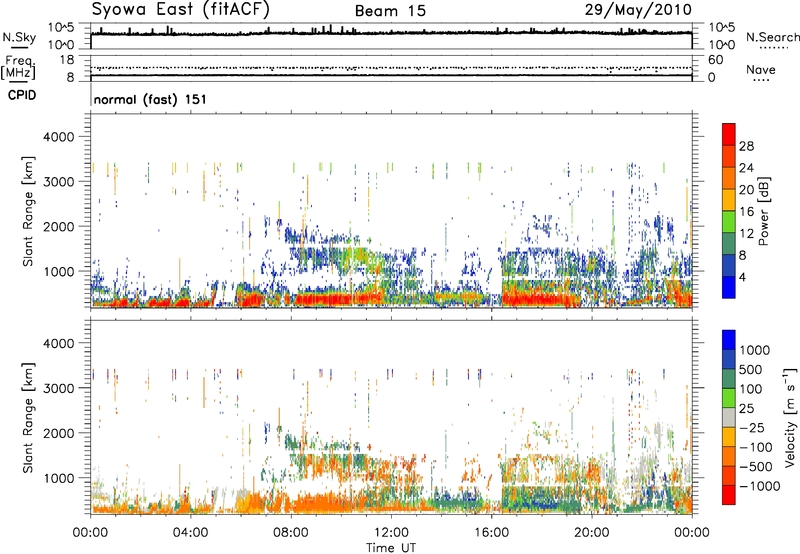Image resolution: width=800 pixels, height=554 pixels.
Task: Click the '60' Nave axis tick
Action: click(715, 60)
